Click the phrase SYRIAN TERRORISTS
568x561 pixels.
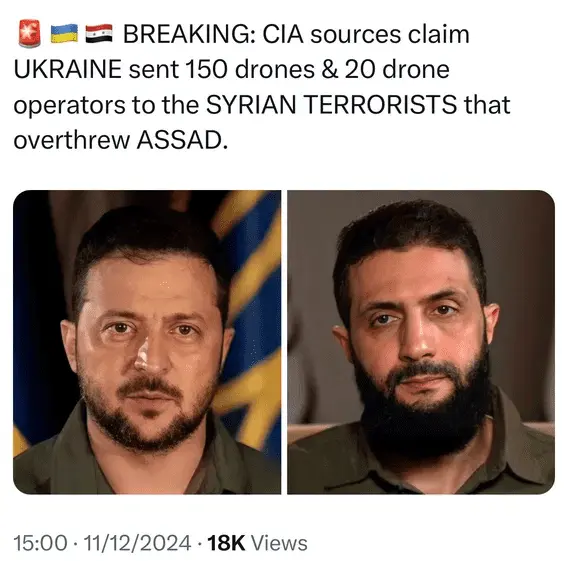pos(332,105)
